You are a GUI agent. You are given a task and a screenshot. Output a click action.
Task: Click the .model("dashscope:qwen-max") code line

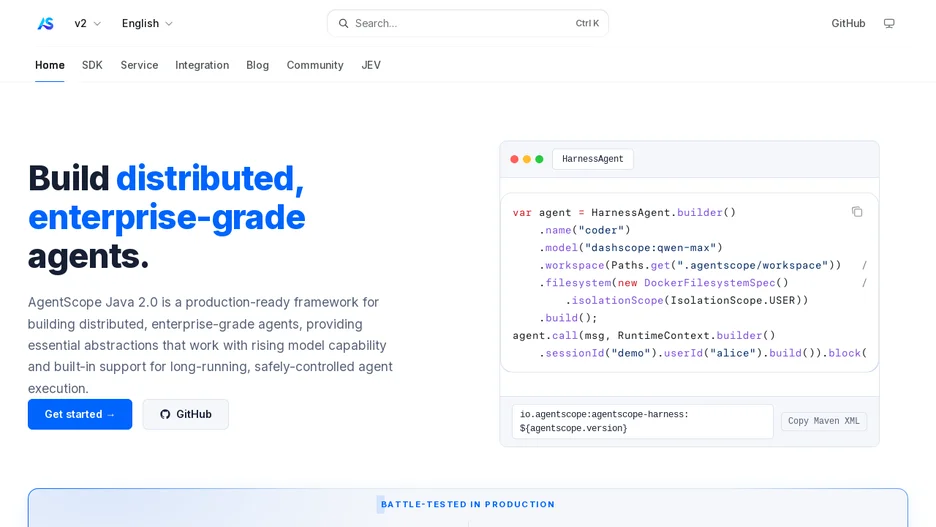coord(631,247)
